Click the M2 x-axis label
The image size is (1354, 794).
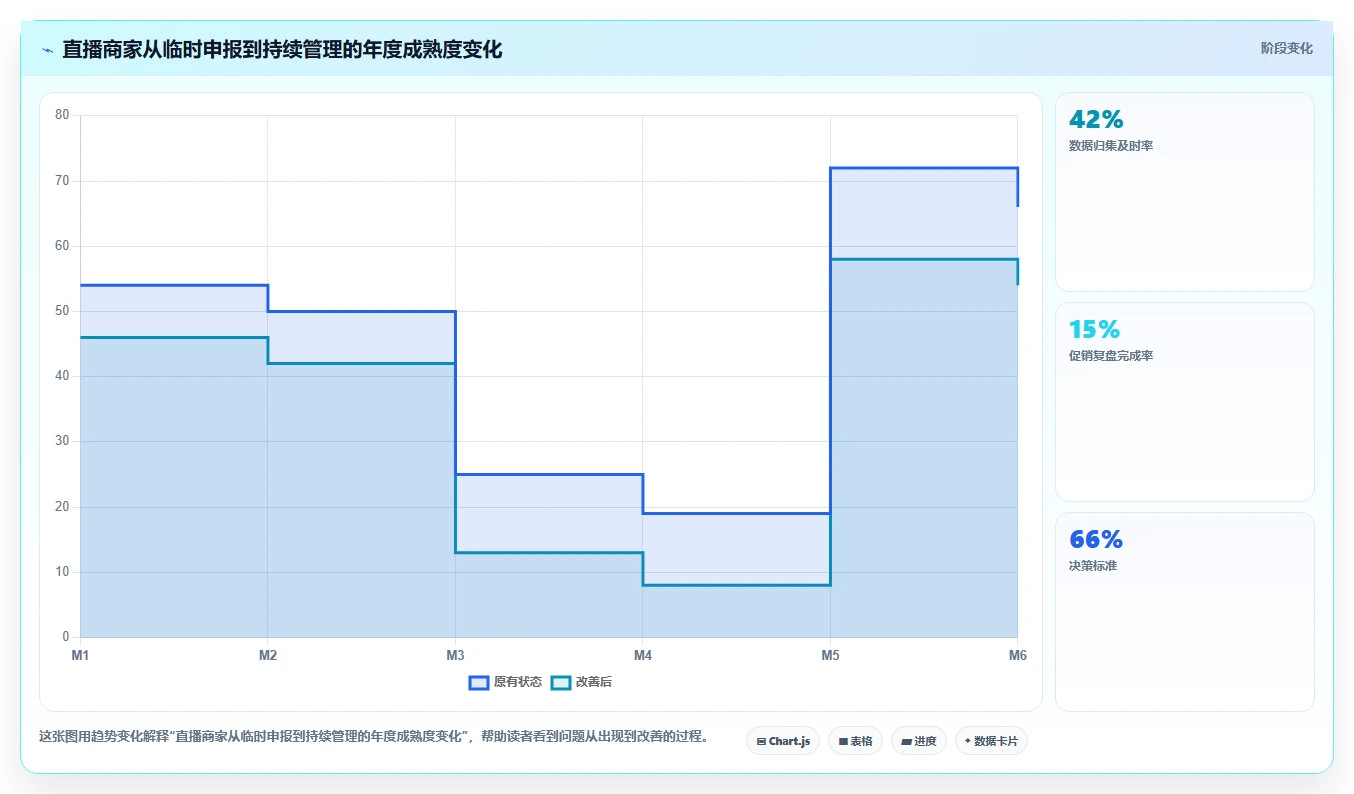pyautogui.click(x=268, y=655)
